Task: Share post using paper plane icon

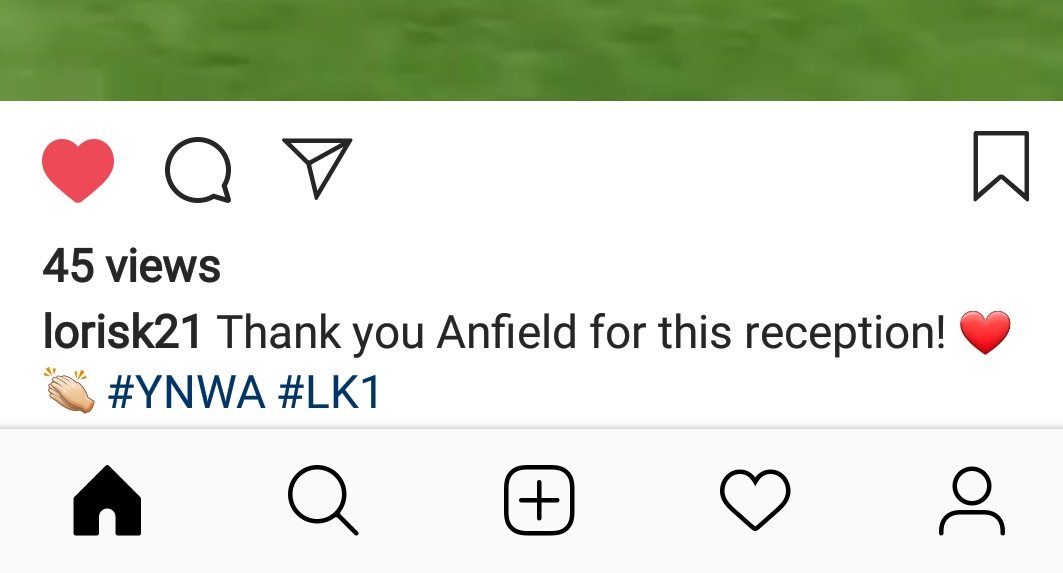Action: click(x=317, y=167)
